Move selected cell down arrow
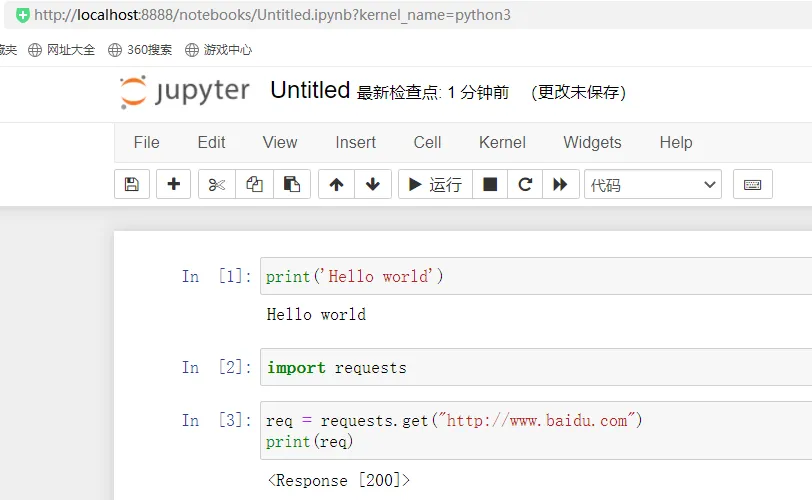Viewport: 812px width, 500px height. (373, 184)
